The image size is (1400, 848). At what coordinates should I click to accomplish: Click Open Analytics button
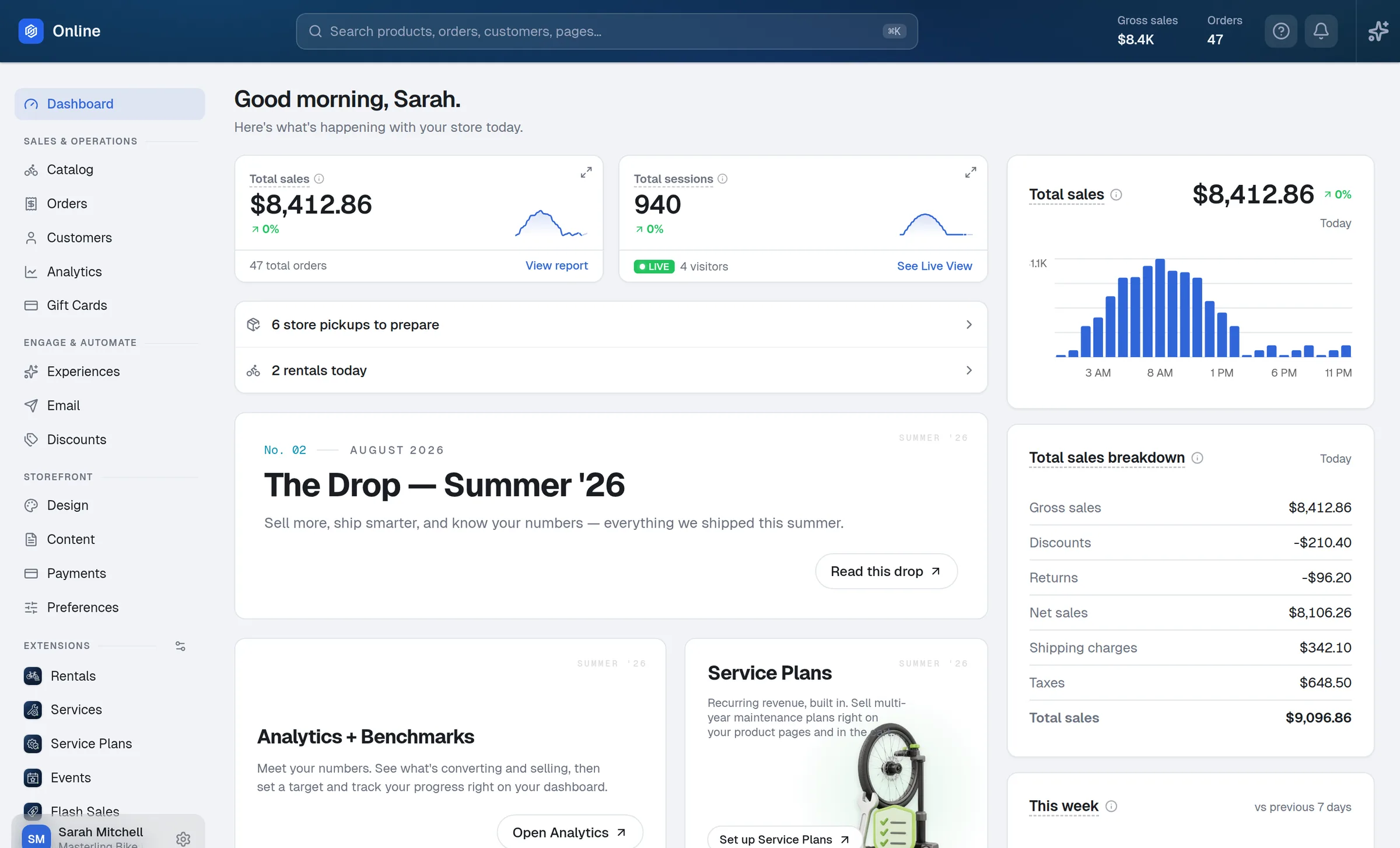tap(570, 832)
